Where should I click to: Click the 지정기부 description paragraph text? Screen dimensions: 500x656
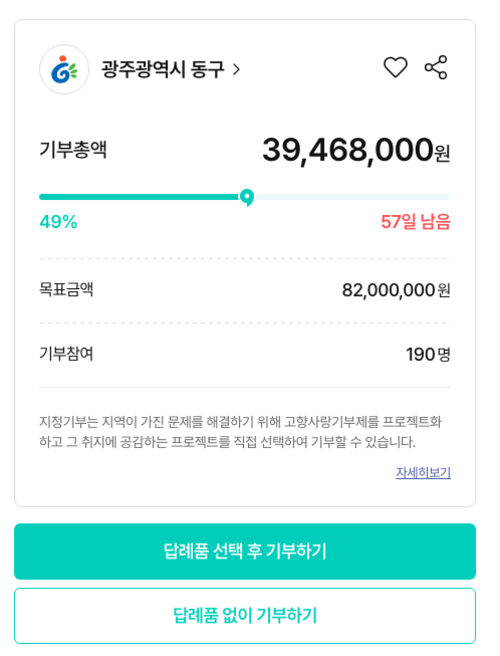pos(241,432)
